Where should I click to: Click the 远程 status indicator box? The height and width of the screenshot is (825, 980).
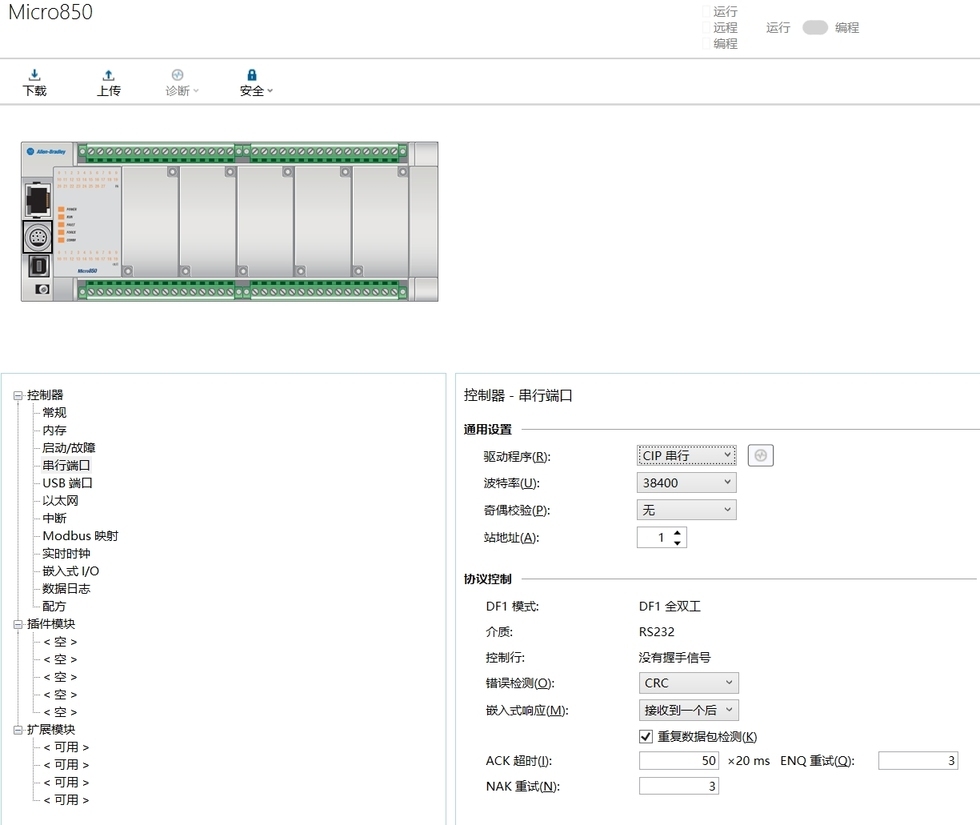pos(706,28)
